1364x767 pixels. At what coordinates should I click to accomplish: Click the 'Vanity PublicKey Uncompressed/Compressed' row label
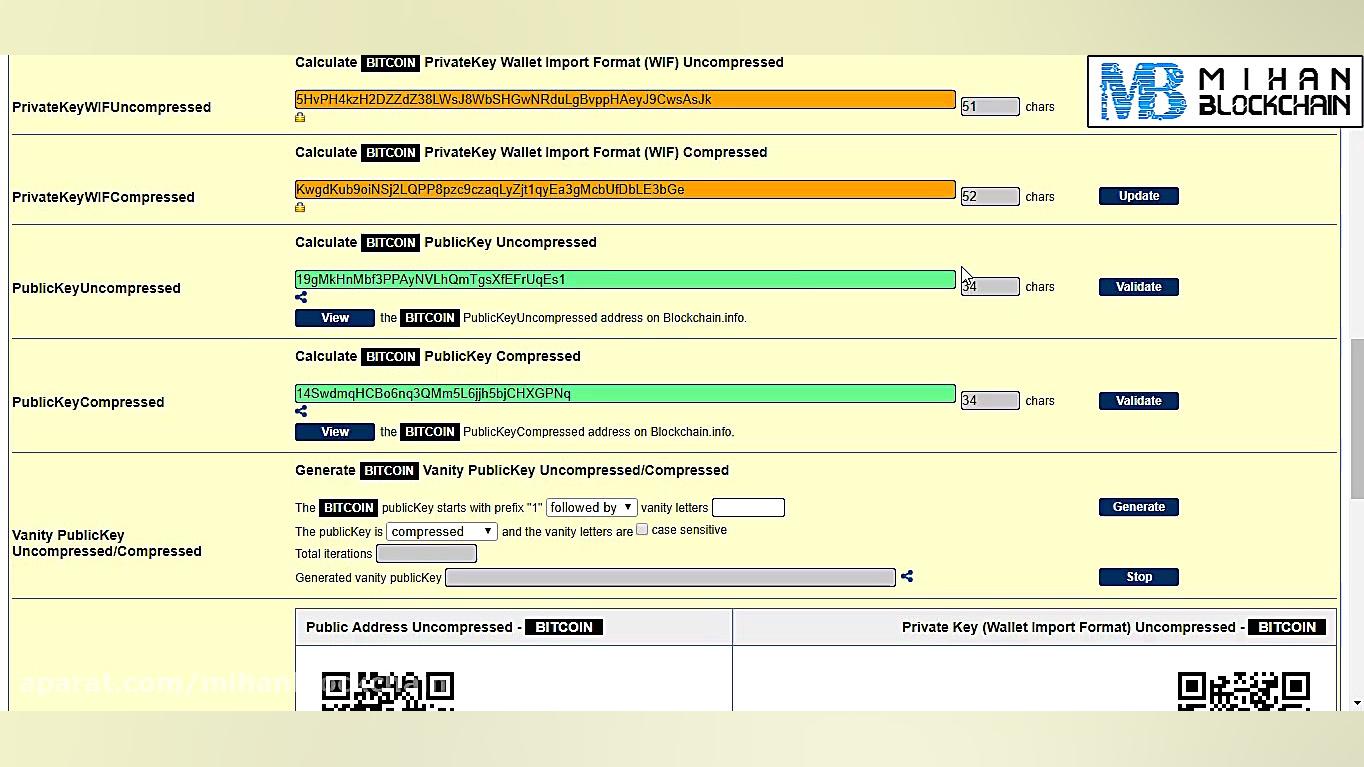(107, 543)
